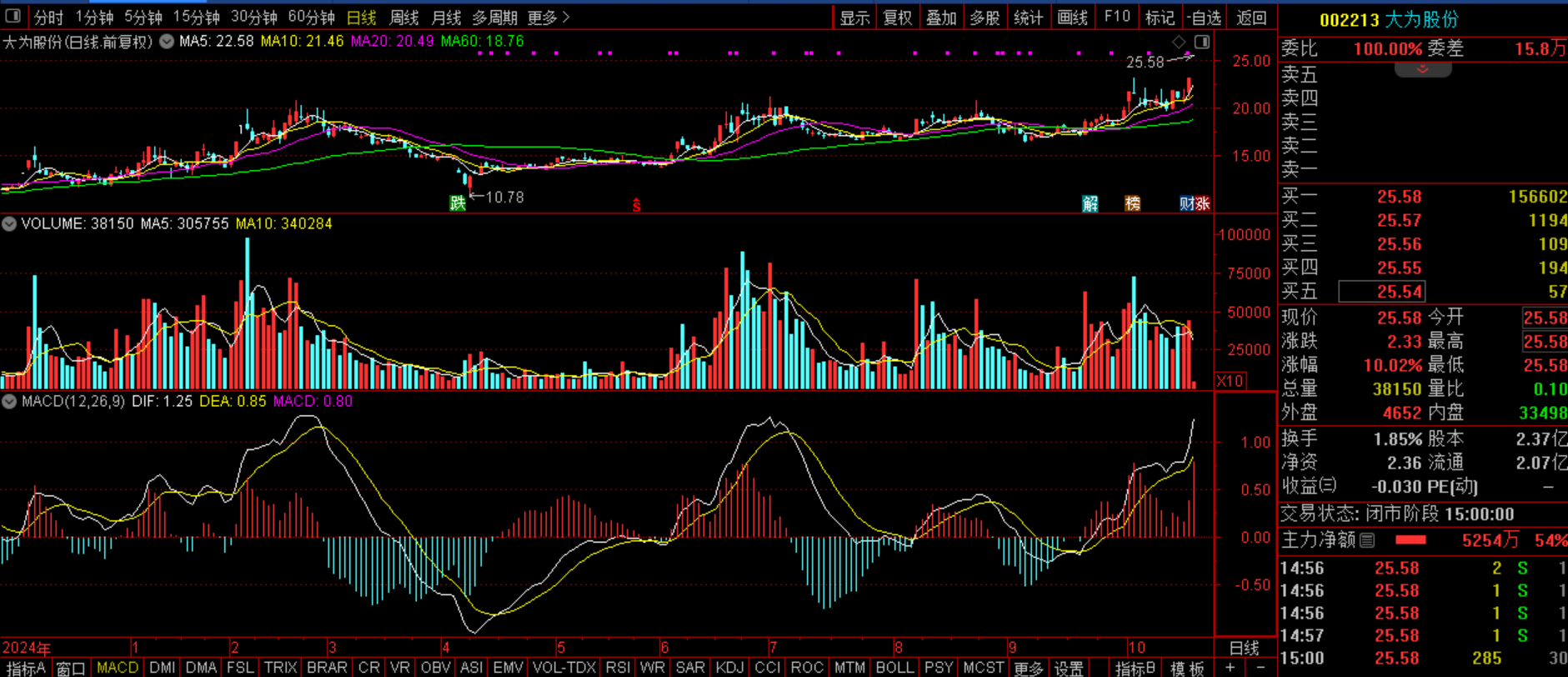Screen dimensions: 1568x677
Task: Select the KDJ indicator
Action: 729,668
